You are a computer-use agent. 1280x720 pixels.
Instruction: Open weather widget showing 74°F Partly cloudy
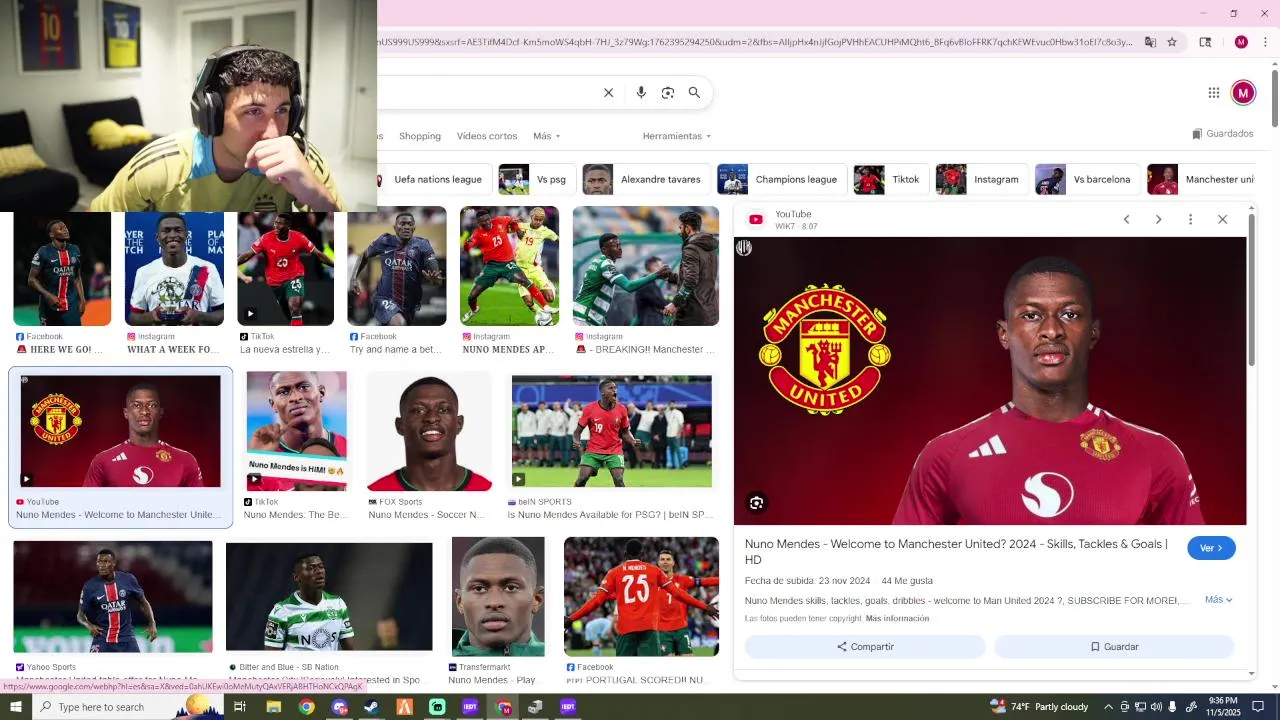point(1040,707)
